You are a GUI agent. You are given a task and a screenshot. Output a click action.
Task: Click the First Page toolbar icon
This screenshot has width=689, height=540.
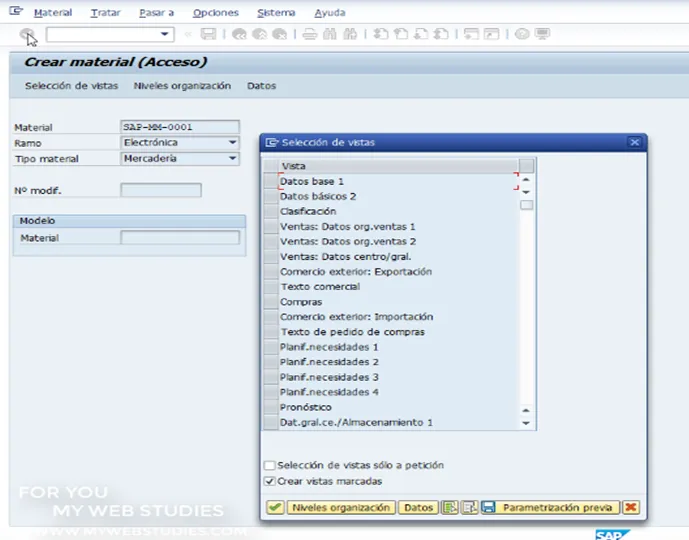(381, 34)
